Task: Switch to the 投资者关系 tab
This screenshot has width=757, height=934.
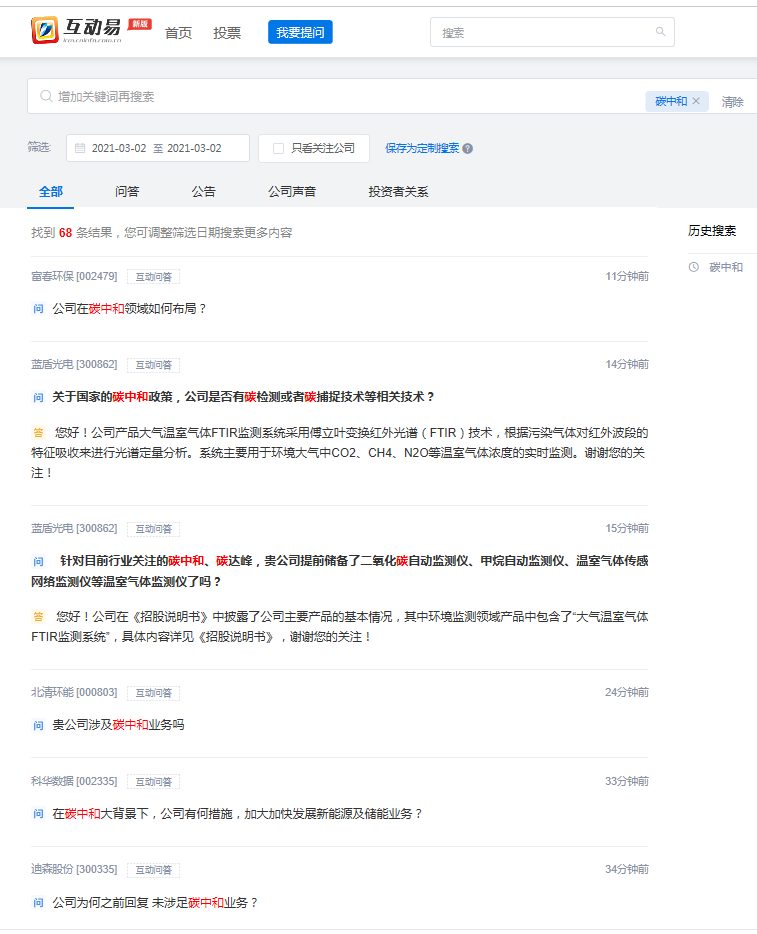Action: [x=398, y=191]
